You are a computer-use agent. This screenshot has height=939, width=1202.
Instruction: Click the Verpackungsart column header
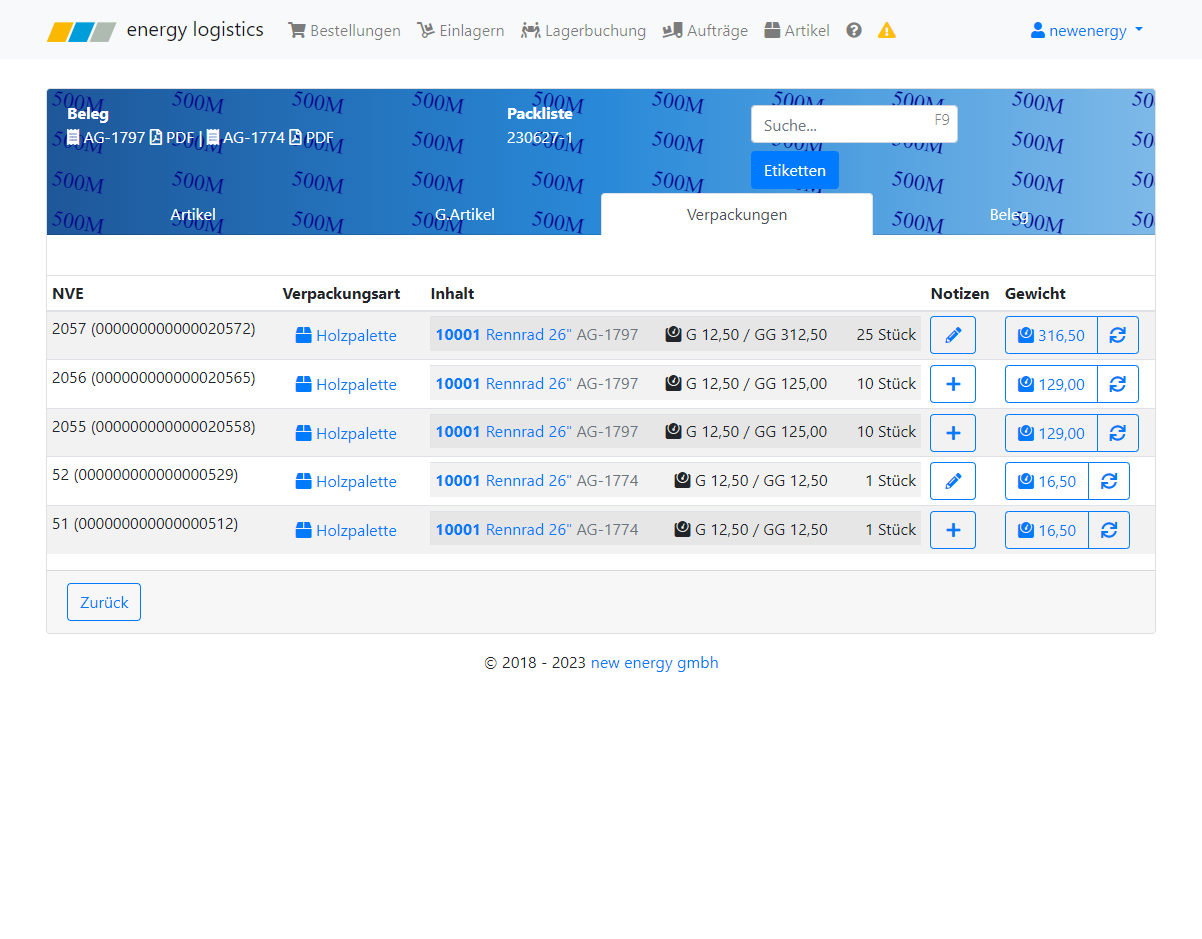point(341,293)
